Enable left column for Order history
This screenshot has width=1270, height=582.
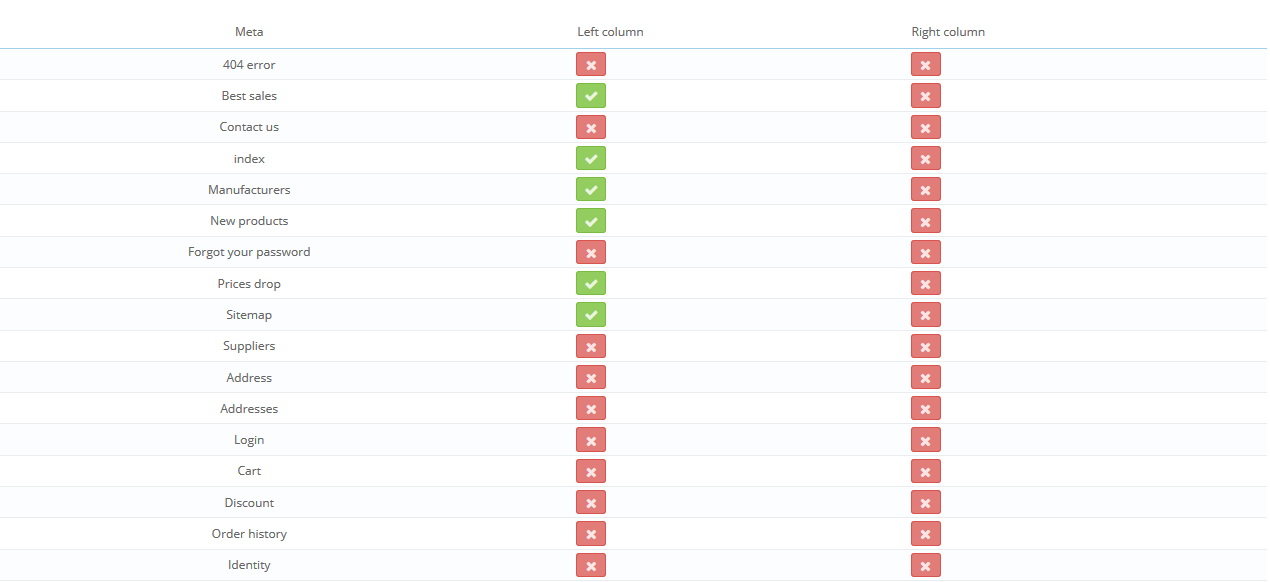(x=591, y=534)
